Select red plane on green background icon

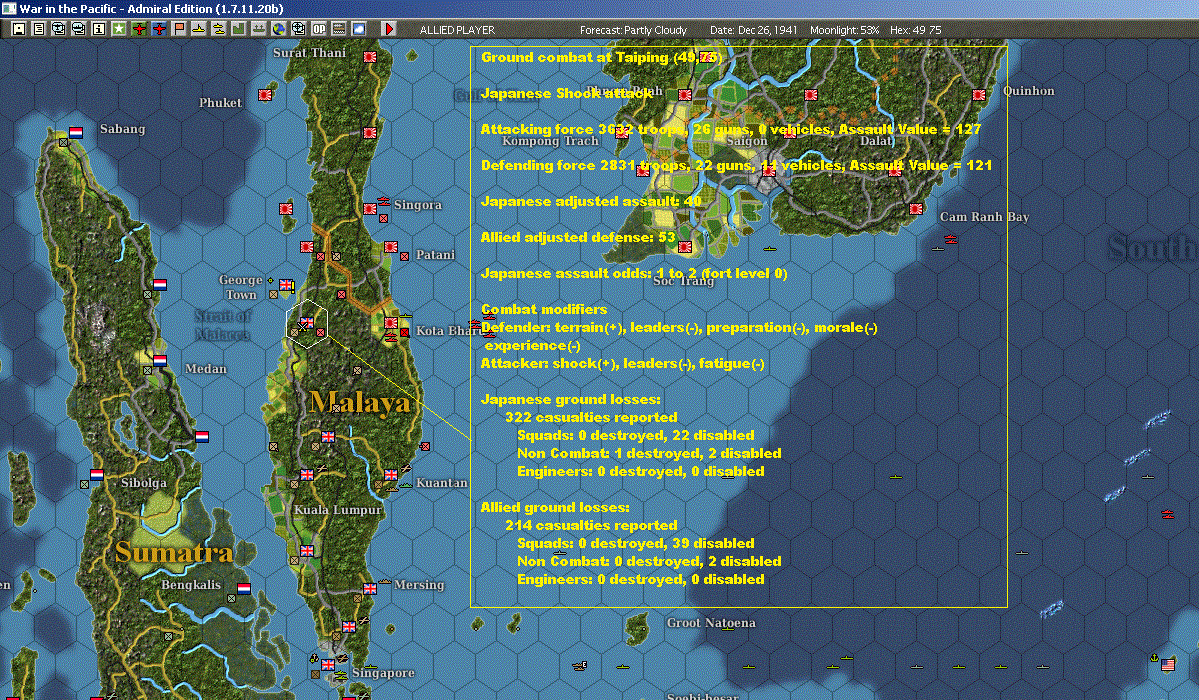tap(139, 29)
